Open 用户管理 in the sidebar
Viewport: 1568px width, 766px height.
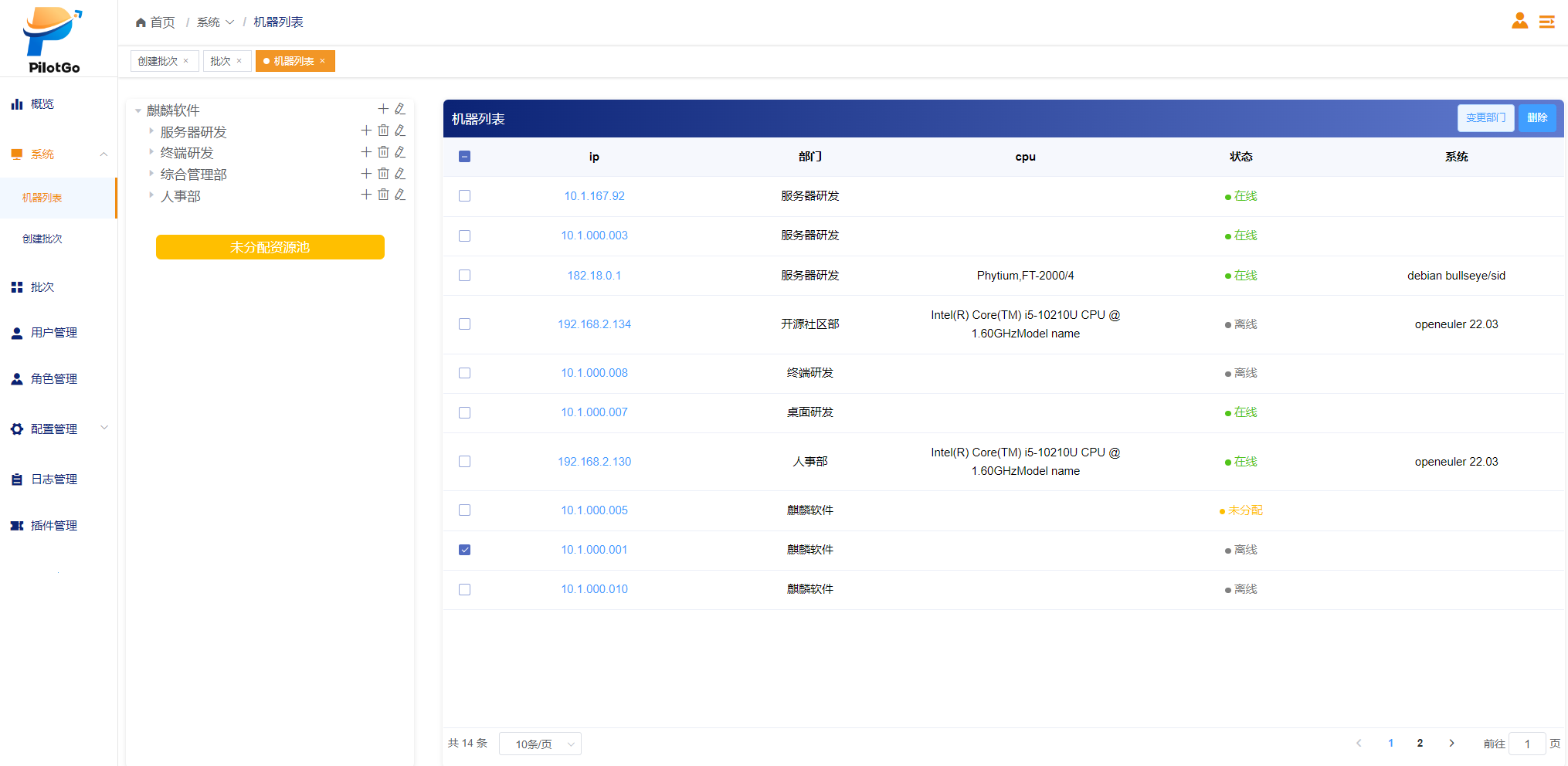click(x=53, y=333)
